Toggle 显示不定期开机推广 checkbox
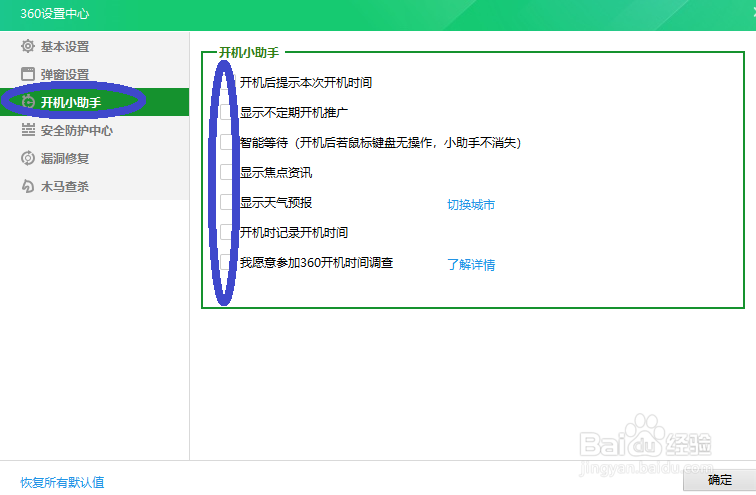Screen dimensions: 756x495 pos(226,112)
